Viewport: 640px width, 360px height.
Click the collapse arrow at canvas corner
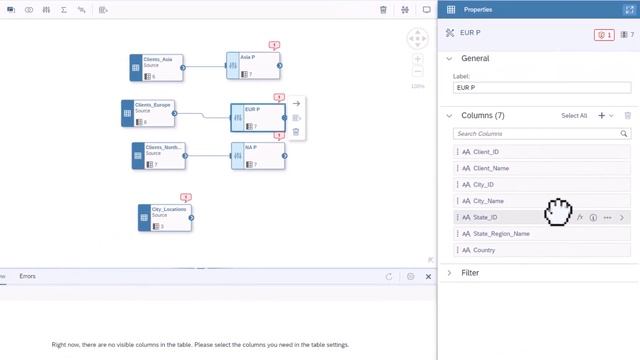click(430, 260)
